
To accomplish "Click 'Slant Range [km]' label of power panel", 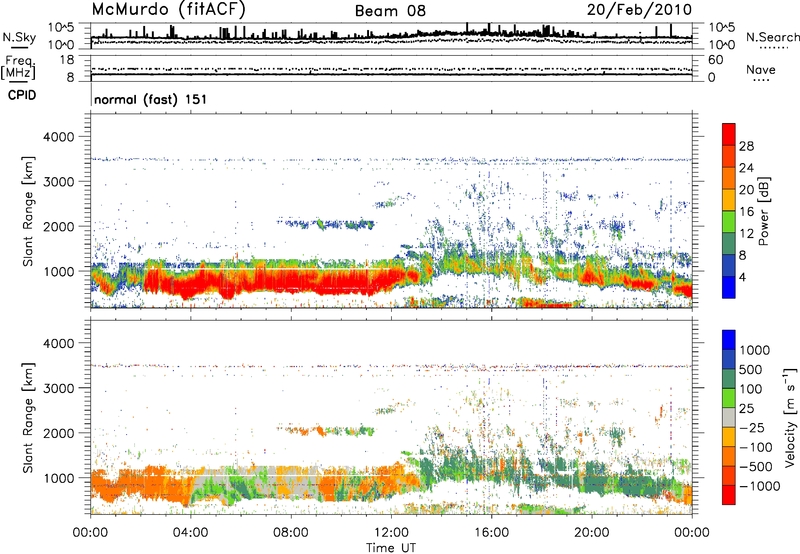I will (x=28, y=211).
